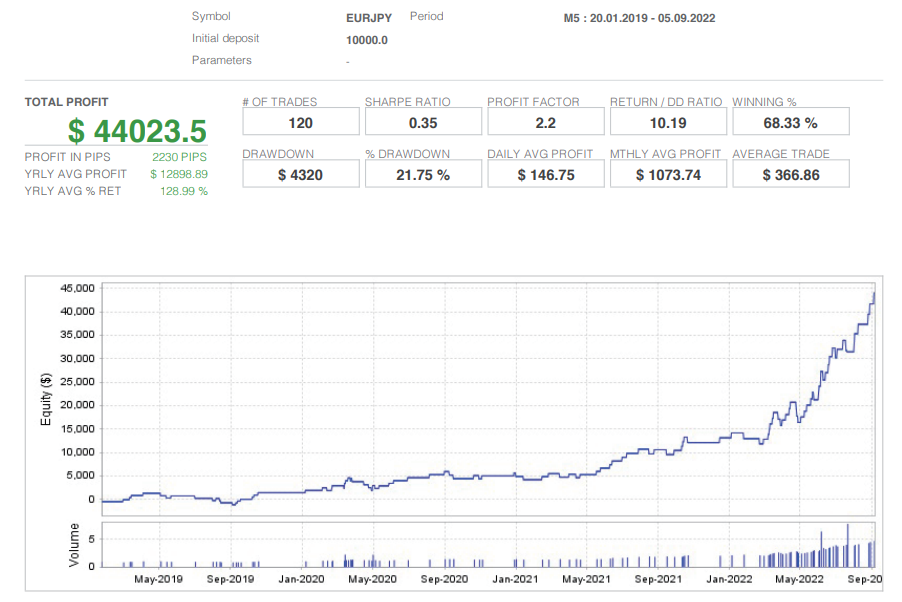Click the % Drawdown box showing 21.75 %
The image size is (902, 602).
click(x=423, y=175)
